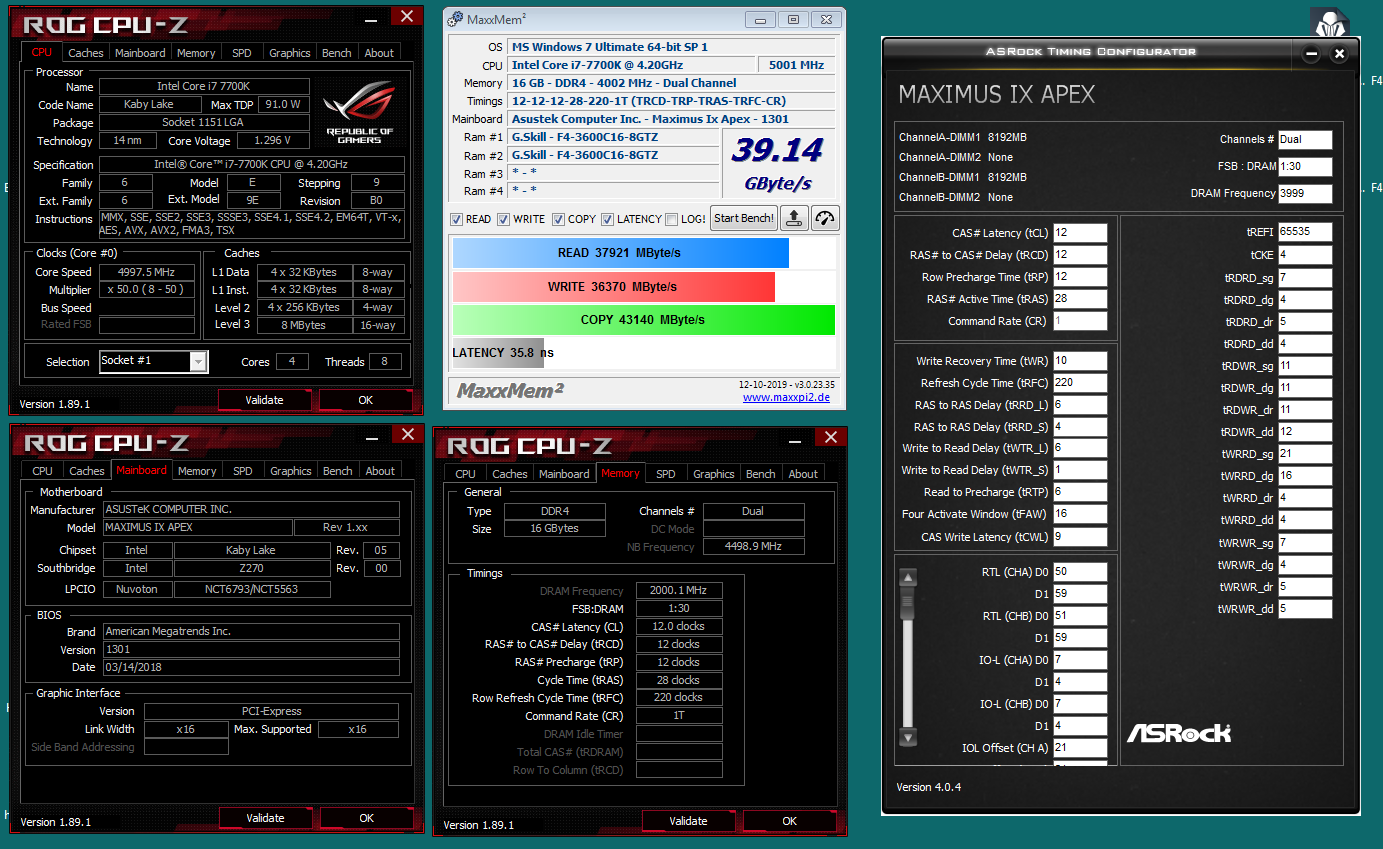Click the IOL Offset (CH A) field

tap(1080, 748)
